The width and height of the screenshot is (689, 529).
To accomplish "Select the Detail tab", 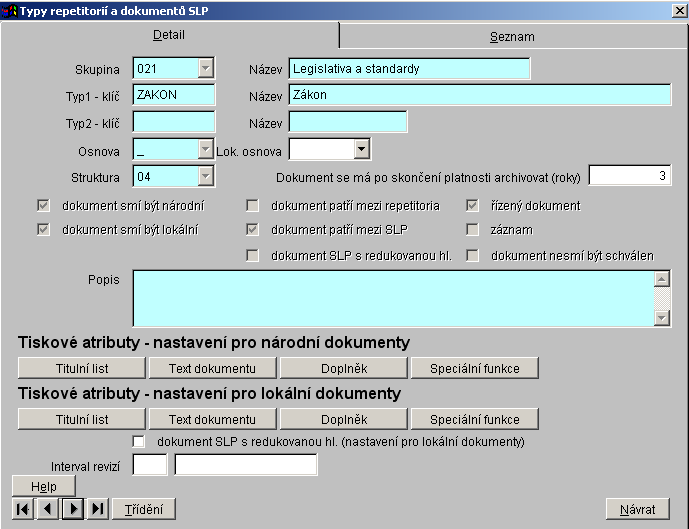I will [169, 35].
